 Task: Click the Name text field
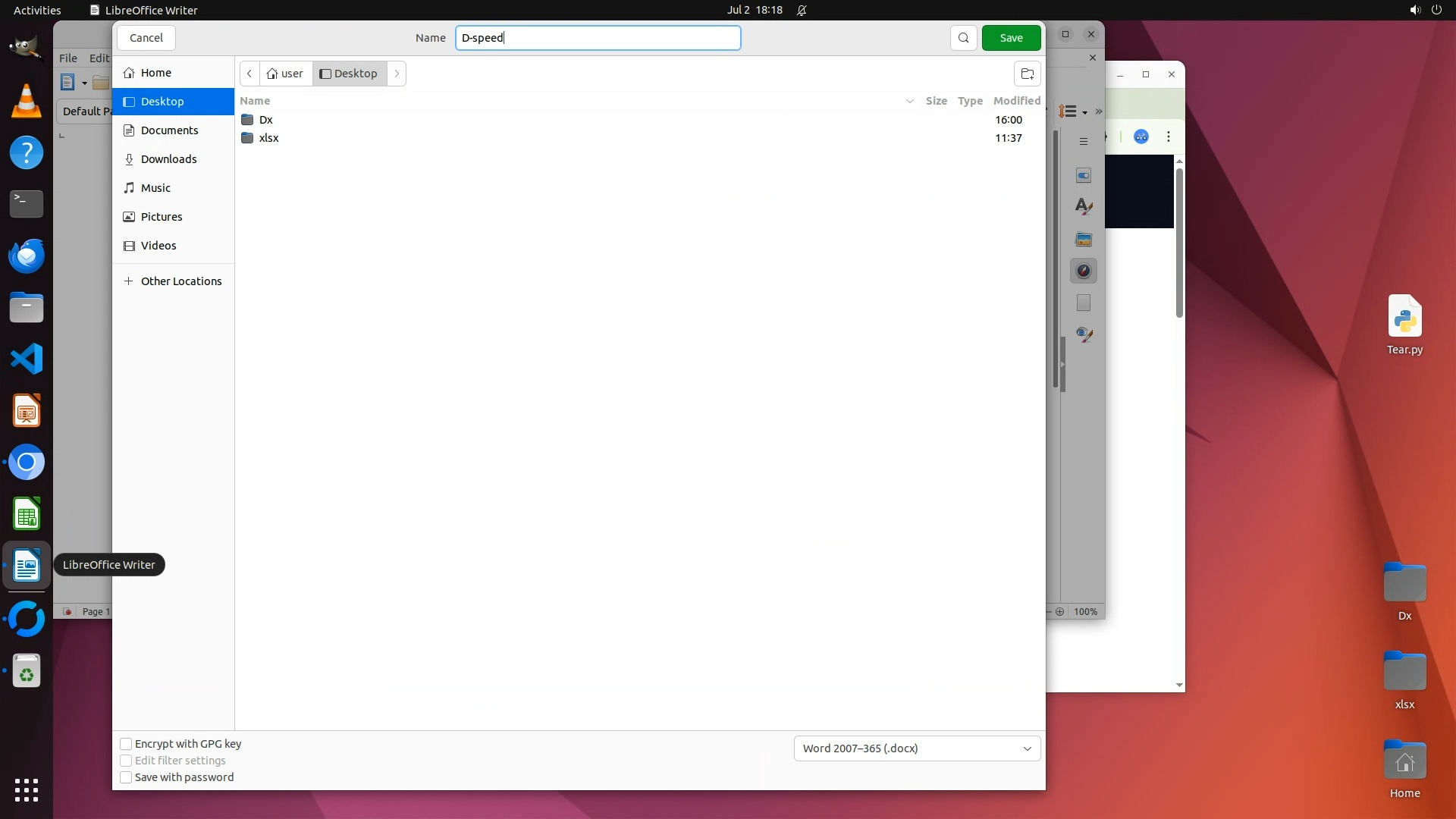[598, 38]
